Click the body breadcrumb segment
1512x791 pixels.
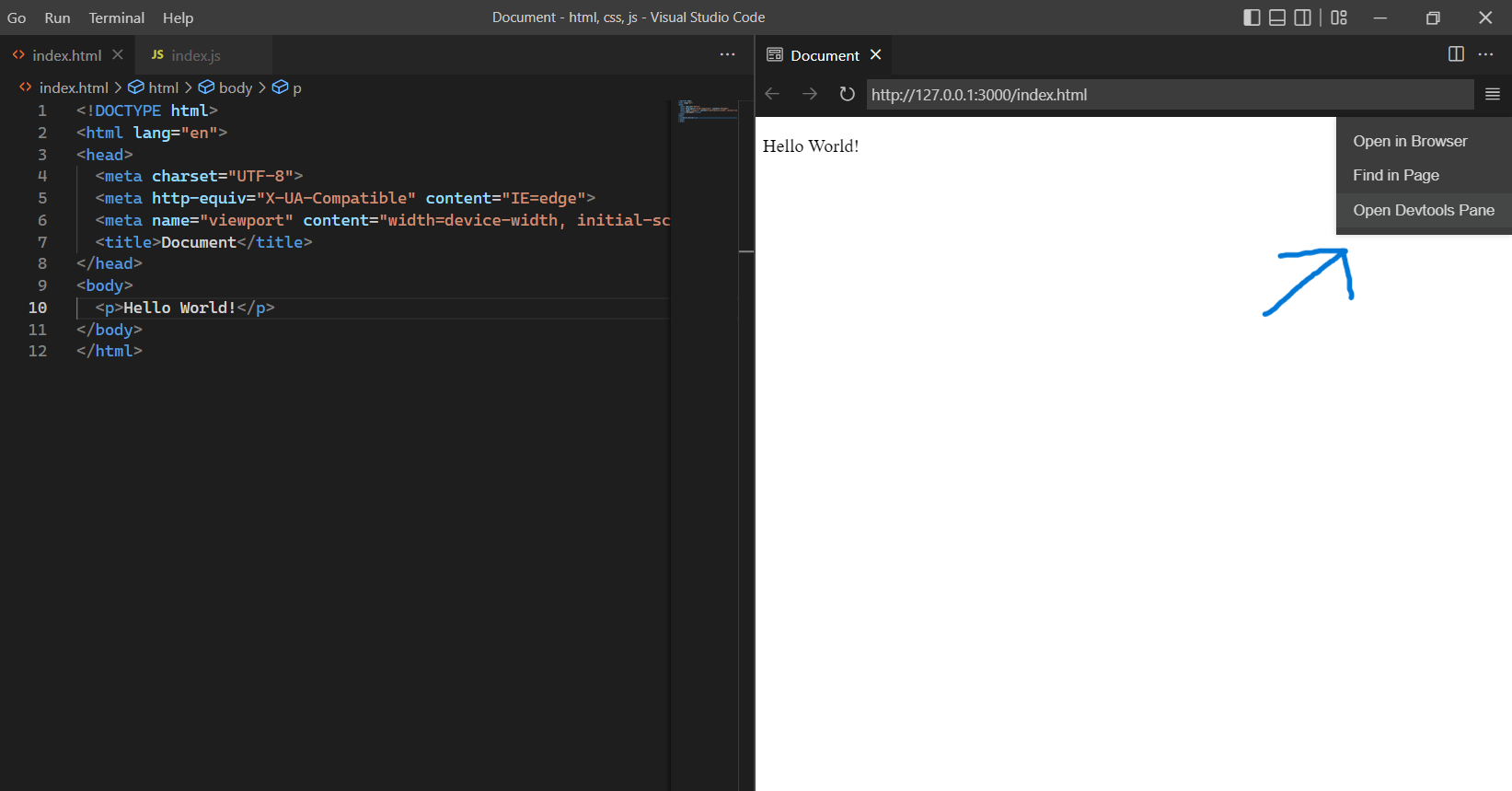tap(225, 87)
